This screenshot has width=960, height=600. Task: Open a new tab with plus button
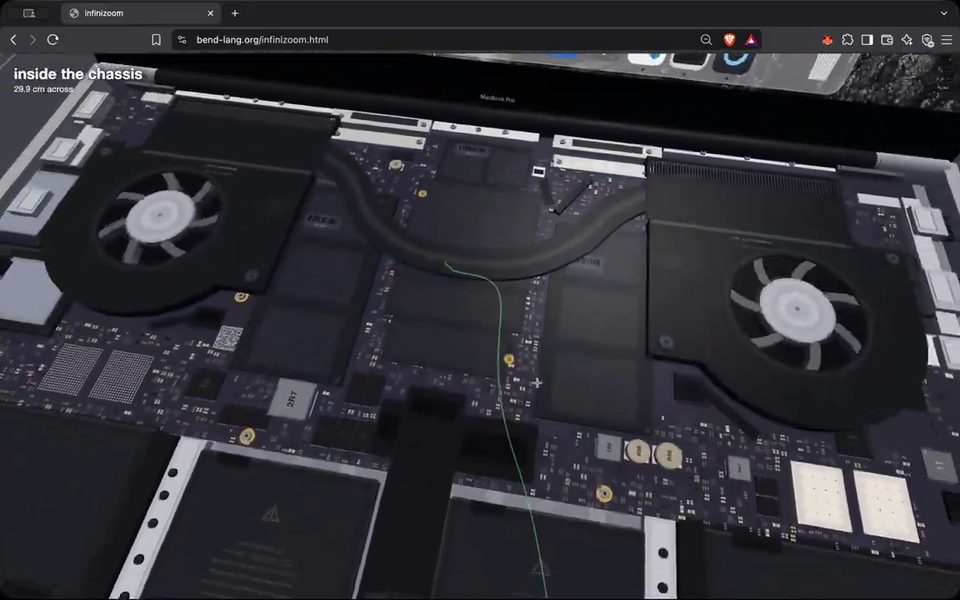coord(235,13)
